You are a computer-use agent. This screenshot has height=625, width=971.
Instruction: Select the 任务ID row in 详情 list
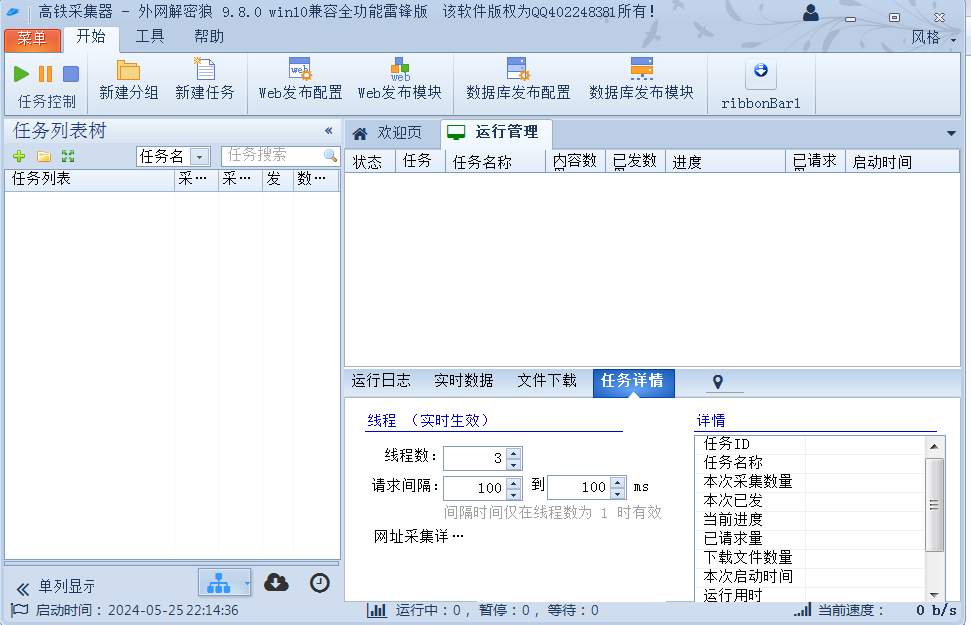click(810, 444)
